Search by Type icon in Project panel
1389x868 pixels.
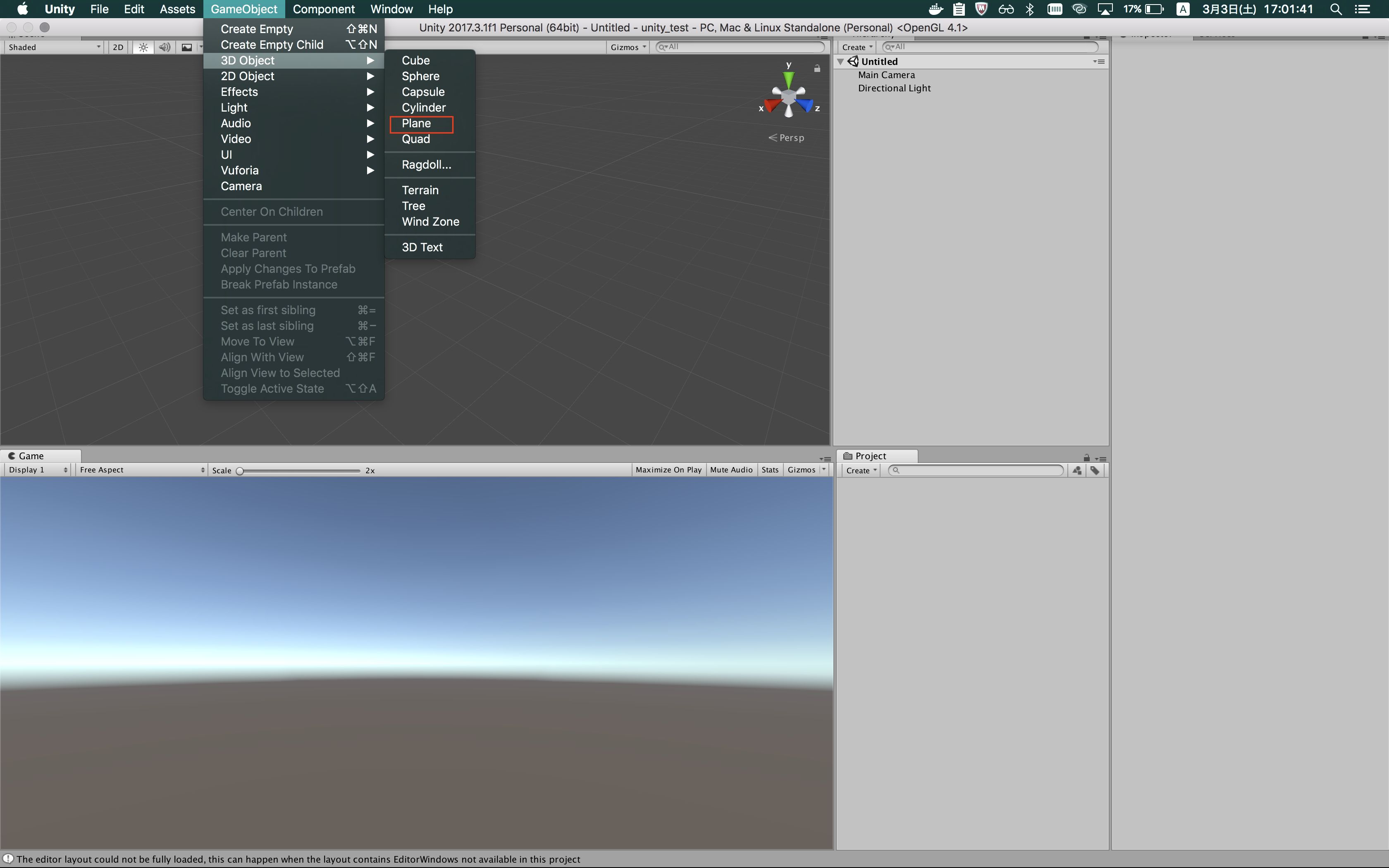1077,470
